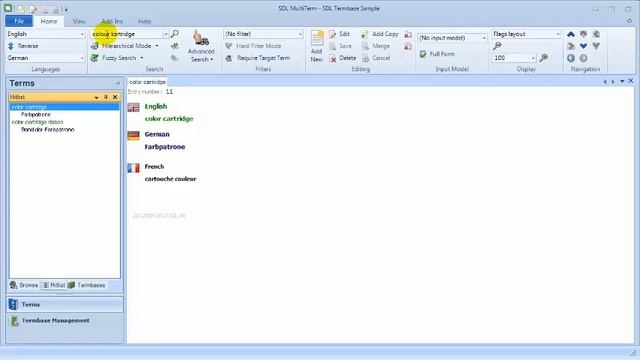Screen dimensions: 640x360
Task: Click the application icon in the title bar
Action: (8, 8)
